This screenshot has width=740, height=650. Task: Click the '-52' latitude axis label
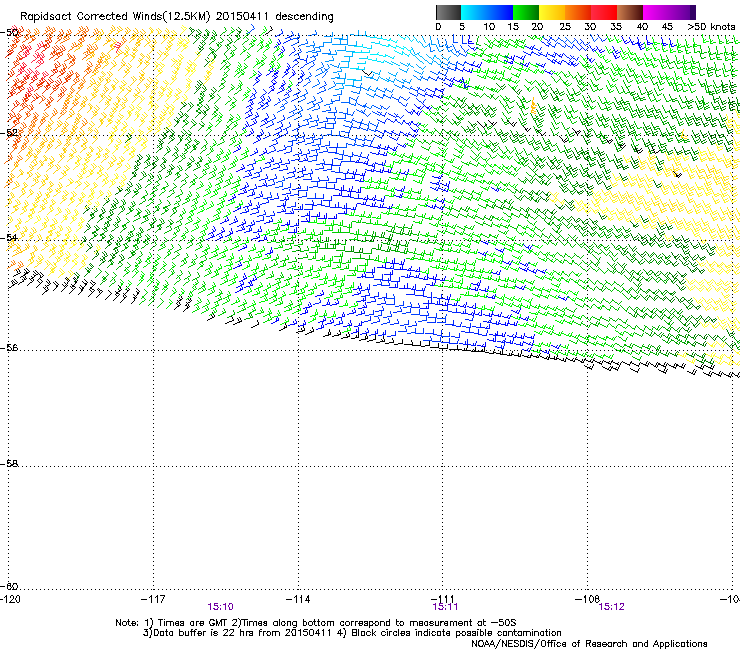click(x=9, y=133)
